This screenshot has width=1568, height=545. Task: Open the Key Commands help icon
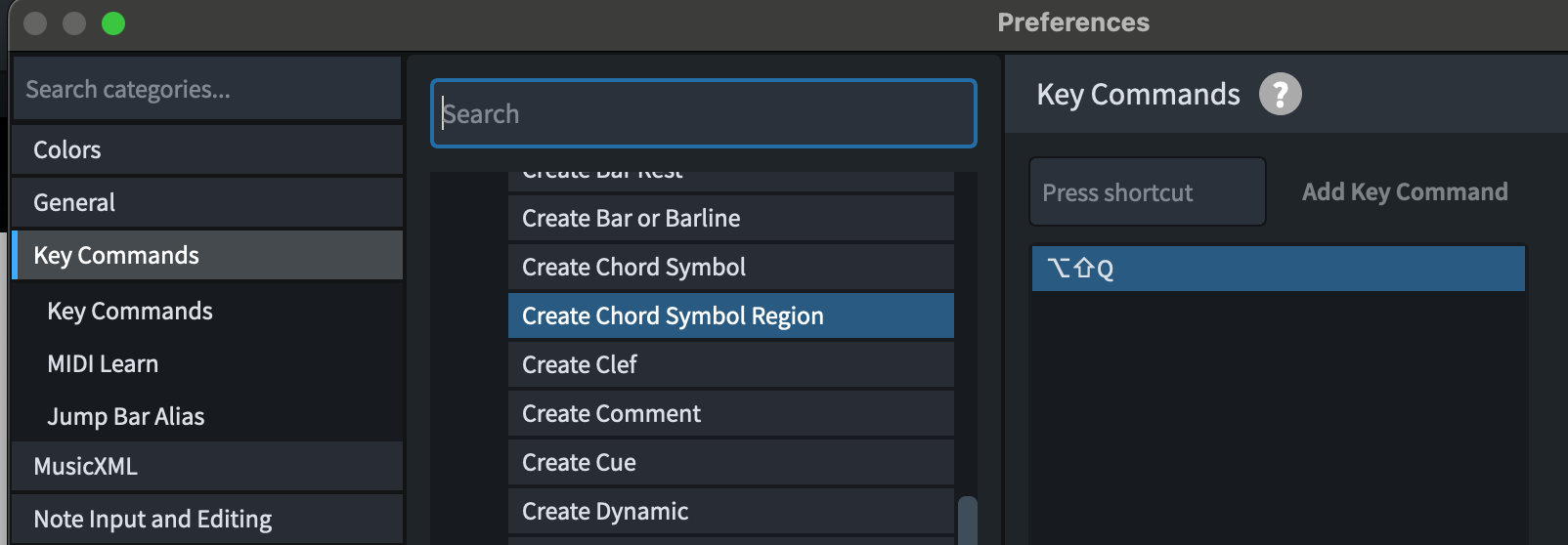coord(1280,95)
